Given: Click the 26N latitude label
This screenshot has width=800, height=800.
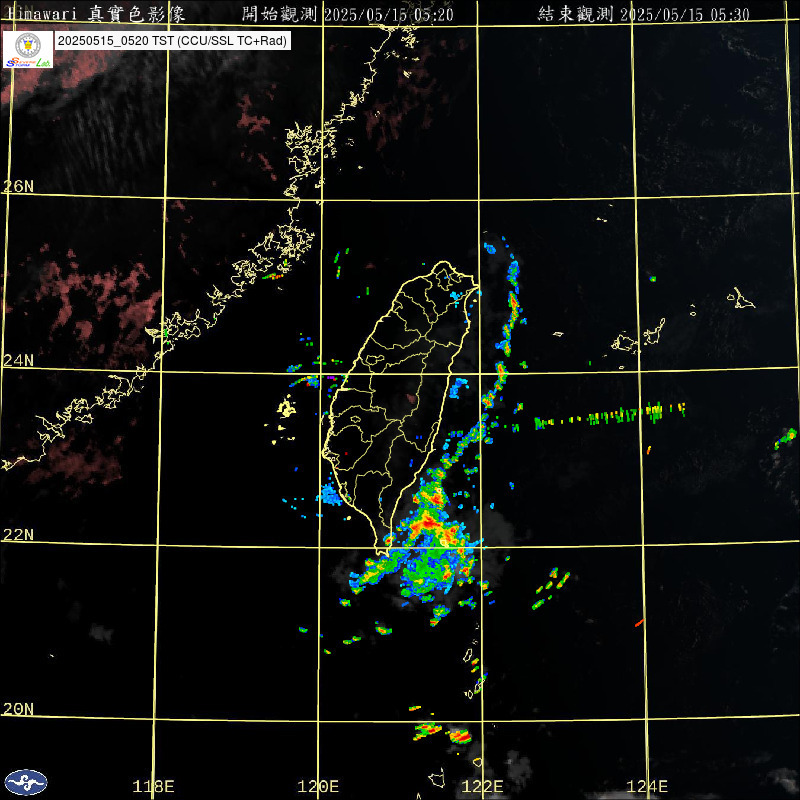Looking at the screenshot, I should (18, 186).
